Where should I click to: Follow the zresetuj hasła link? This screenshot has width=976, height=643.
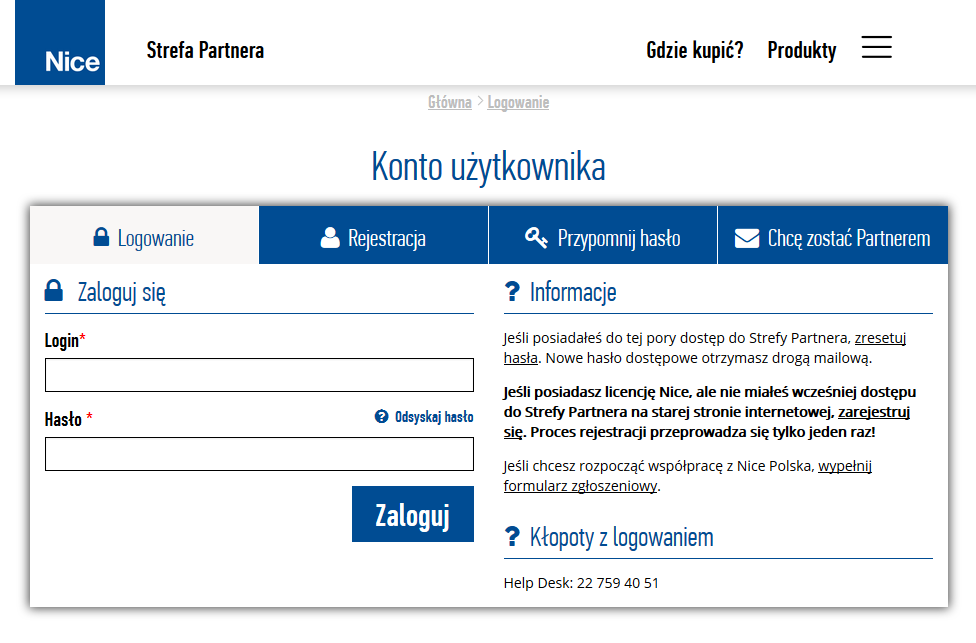point(880,338)
